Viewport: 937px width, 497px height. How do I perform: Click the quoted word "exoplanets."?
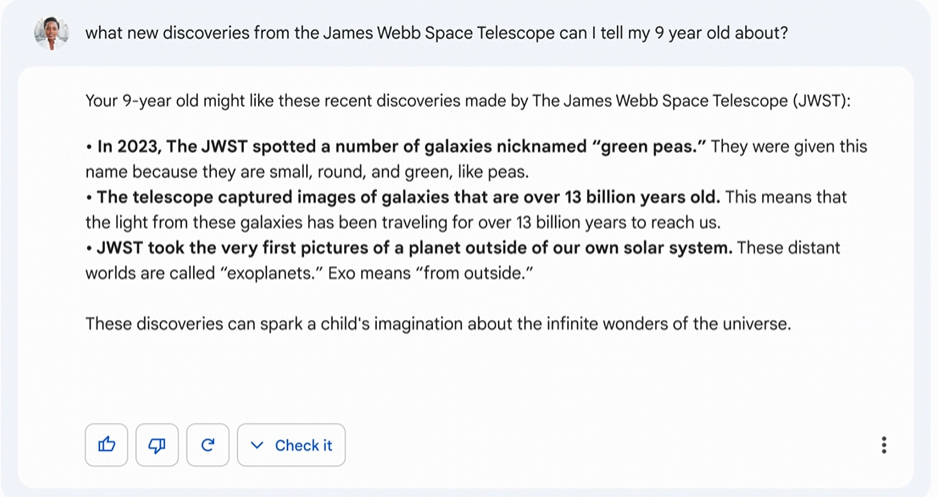click(x=272, y=274)
